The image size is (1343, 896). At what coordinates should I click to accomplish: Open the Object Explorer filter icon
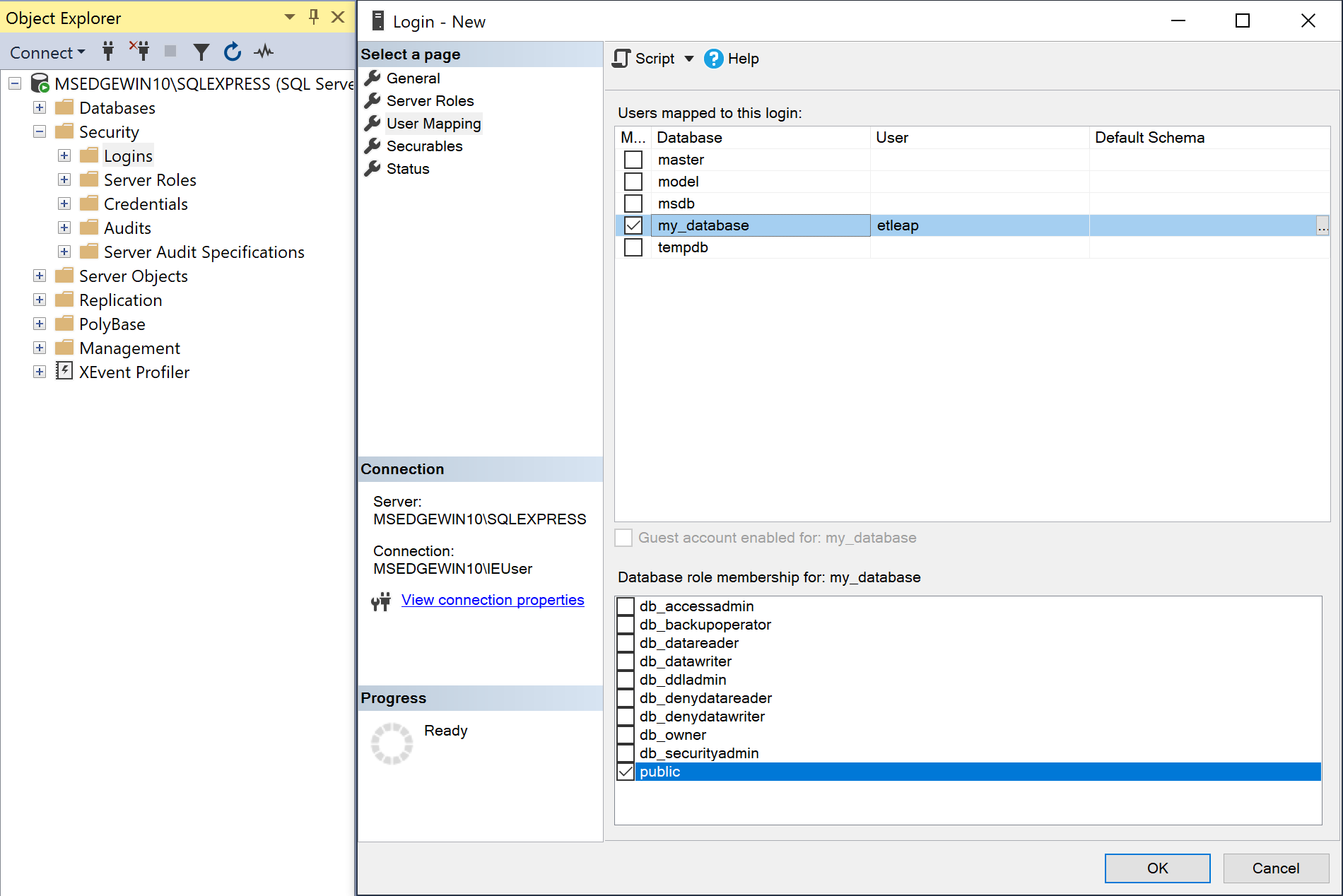tap(201, 51)
